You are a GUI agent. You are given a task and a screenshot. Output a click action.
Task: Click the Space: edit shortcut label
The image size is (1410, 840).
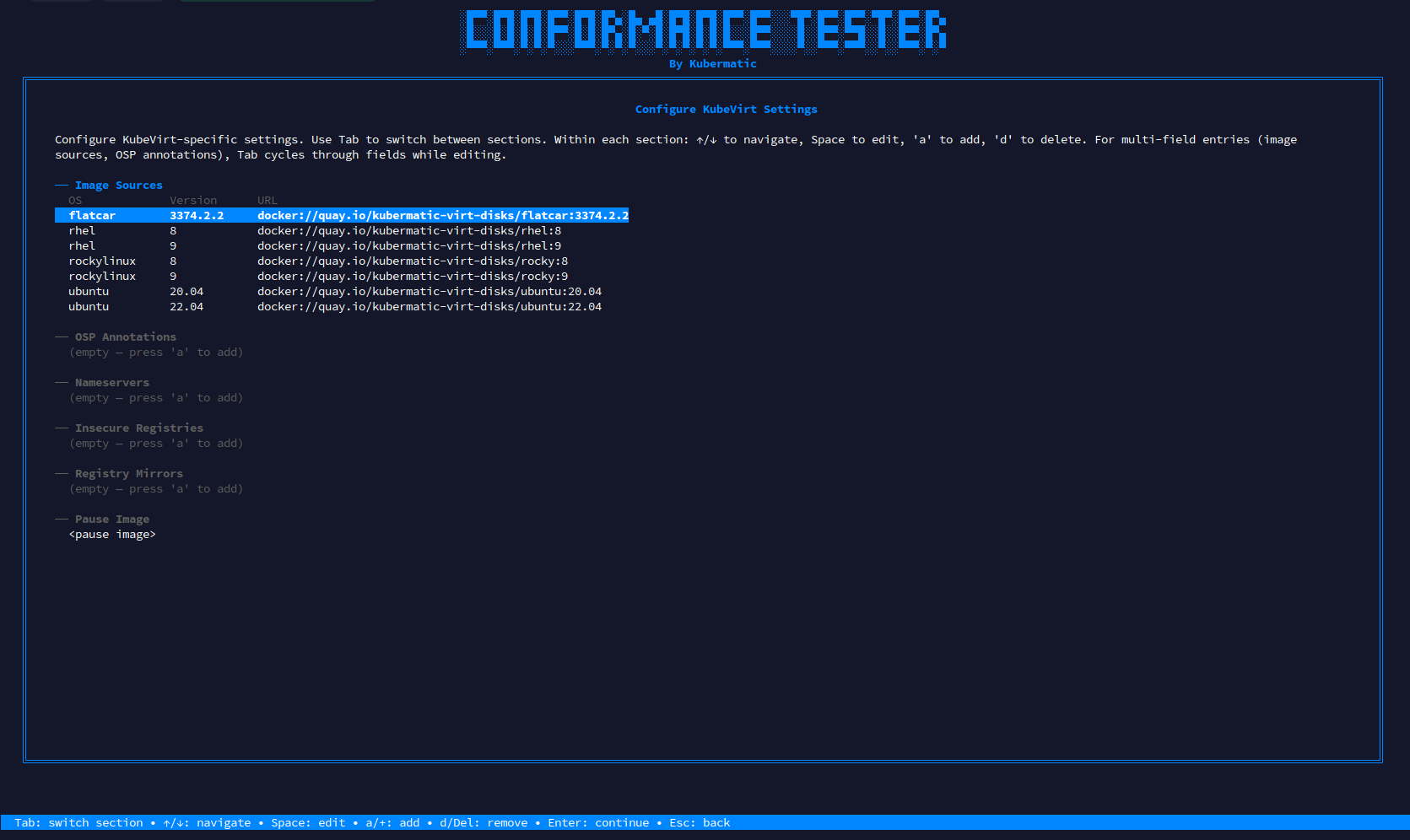[x=309, y=822]
